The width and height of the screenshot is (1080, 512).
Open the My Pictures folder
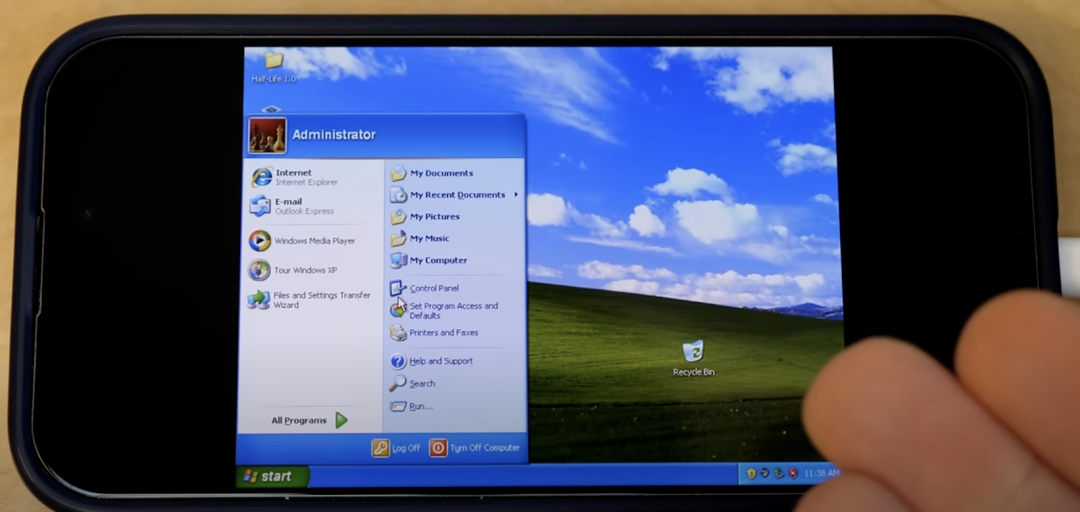point(425,216)
